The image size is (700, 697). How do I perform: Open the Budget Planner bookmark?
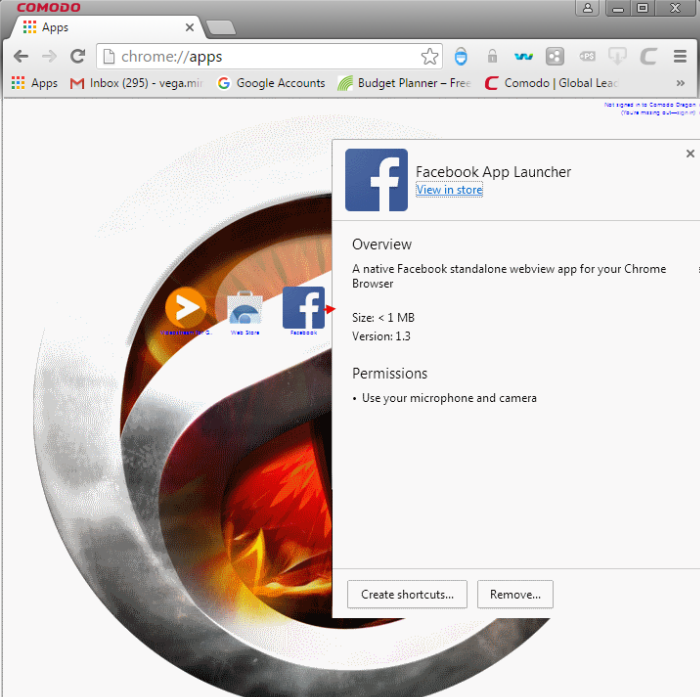[404, 83]
